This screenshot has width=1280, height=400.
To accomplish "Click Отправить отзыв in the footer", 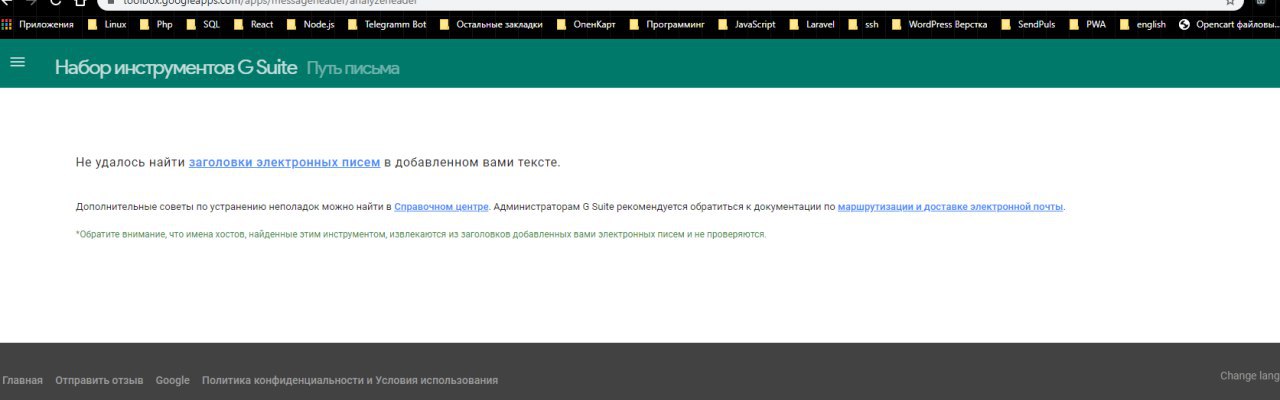I will pos(99,381).
